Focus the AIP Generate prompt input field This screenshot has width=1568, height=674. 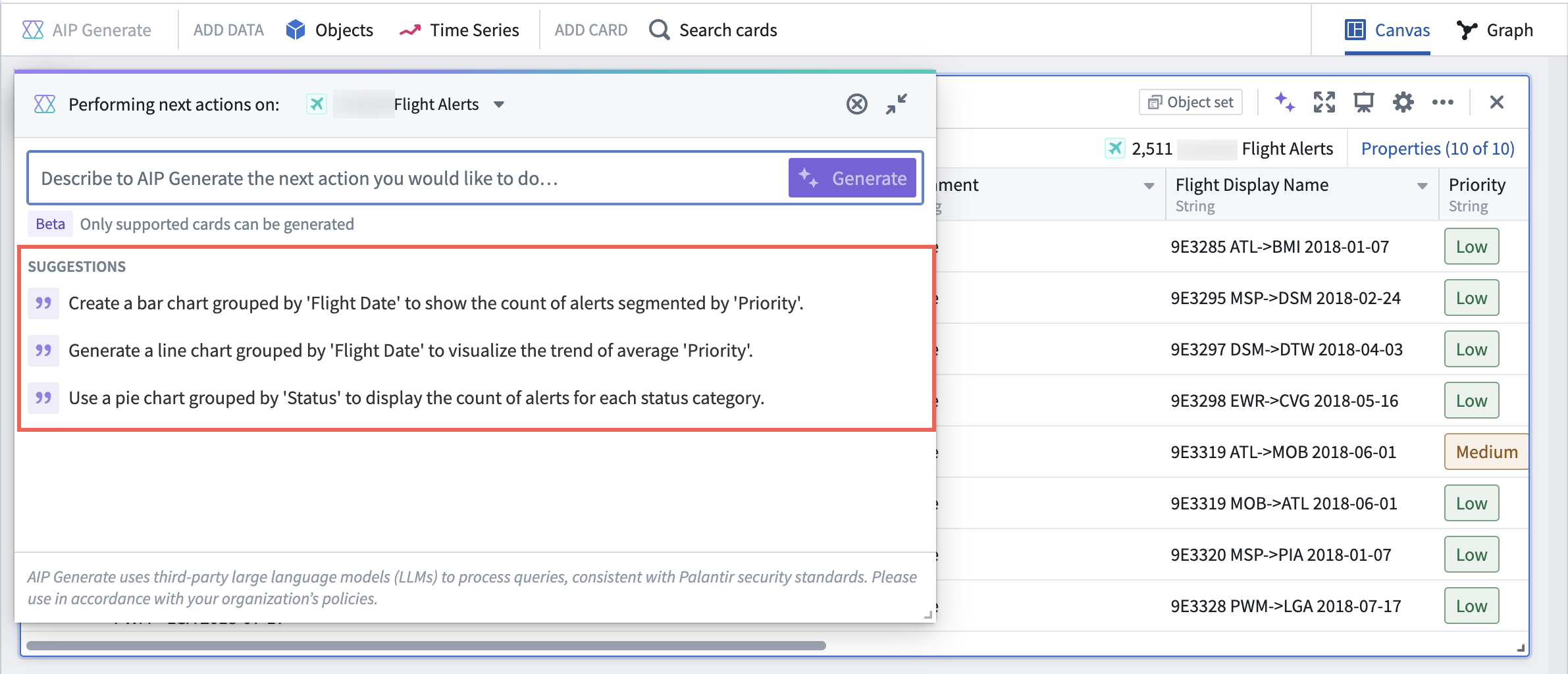coord(408,178)
